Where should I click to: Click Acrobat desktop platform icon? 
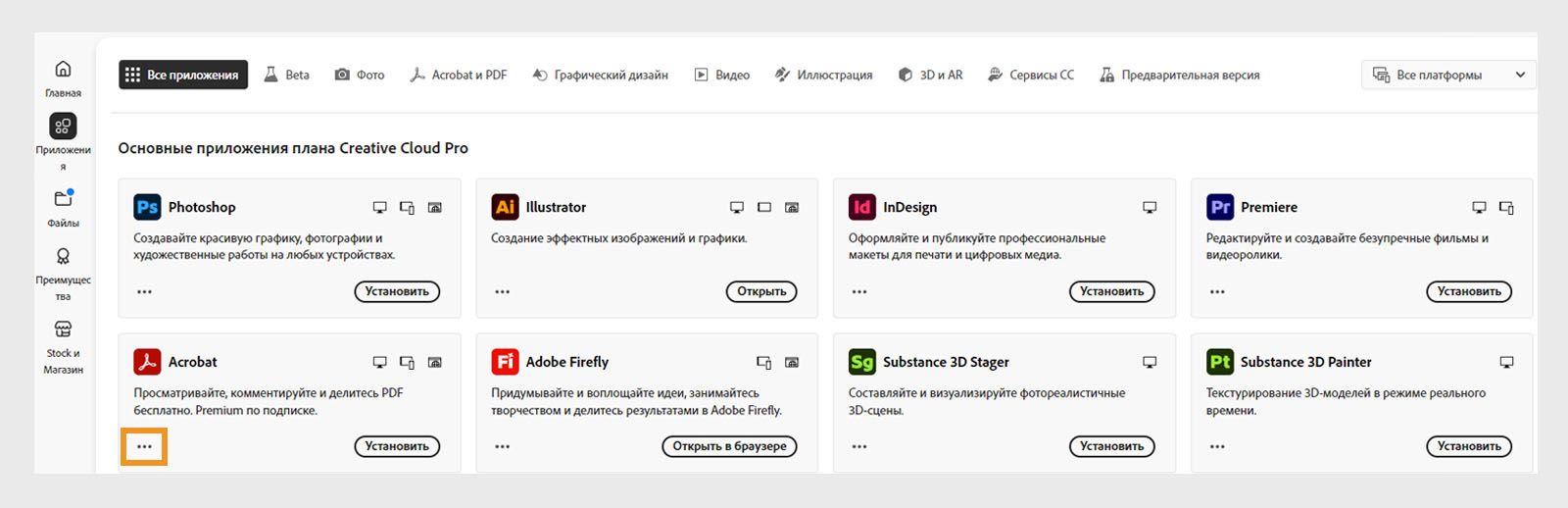click(x=379, y=363)
